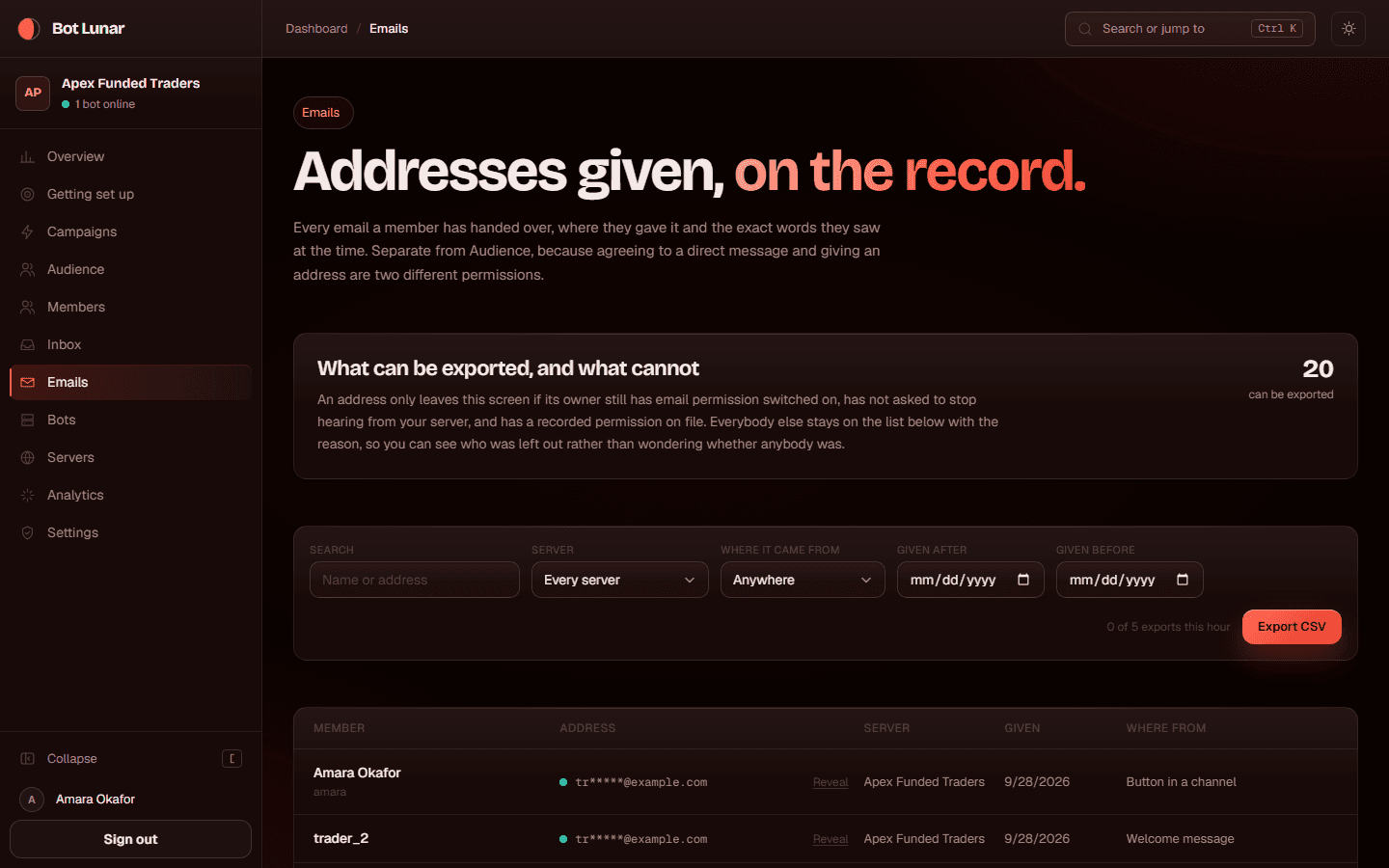This screenshot has width=1389, height=868.
Task: Click "Button in a channel" cell
Action: (1181, 782)
